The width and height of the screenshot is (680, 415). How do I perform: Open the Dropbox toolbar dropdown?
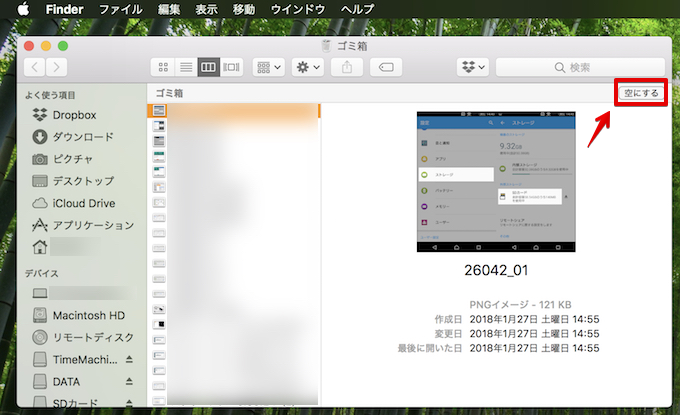[x=473, y=67]
